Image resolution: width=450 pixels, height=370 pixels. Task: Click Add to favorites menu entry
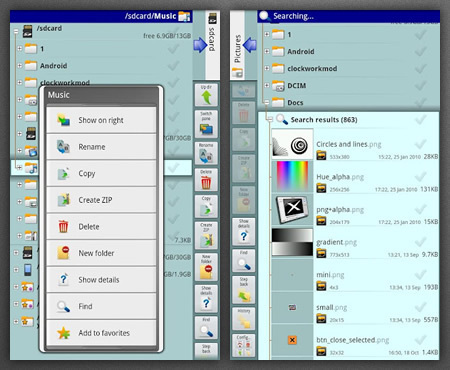pyautogui.click(x=101, y=333)
